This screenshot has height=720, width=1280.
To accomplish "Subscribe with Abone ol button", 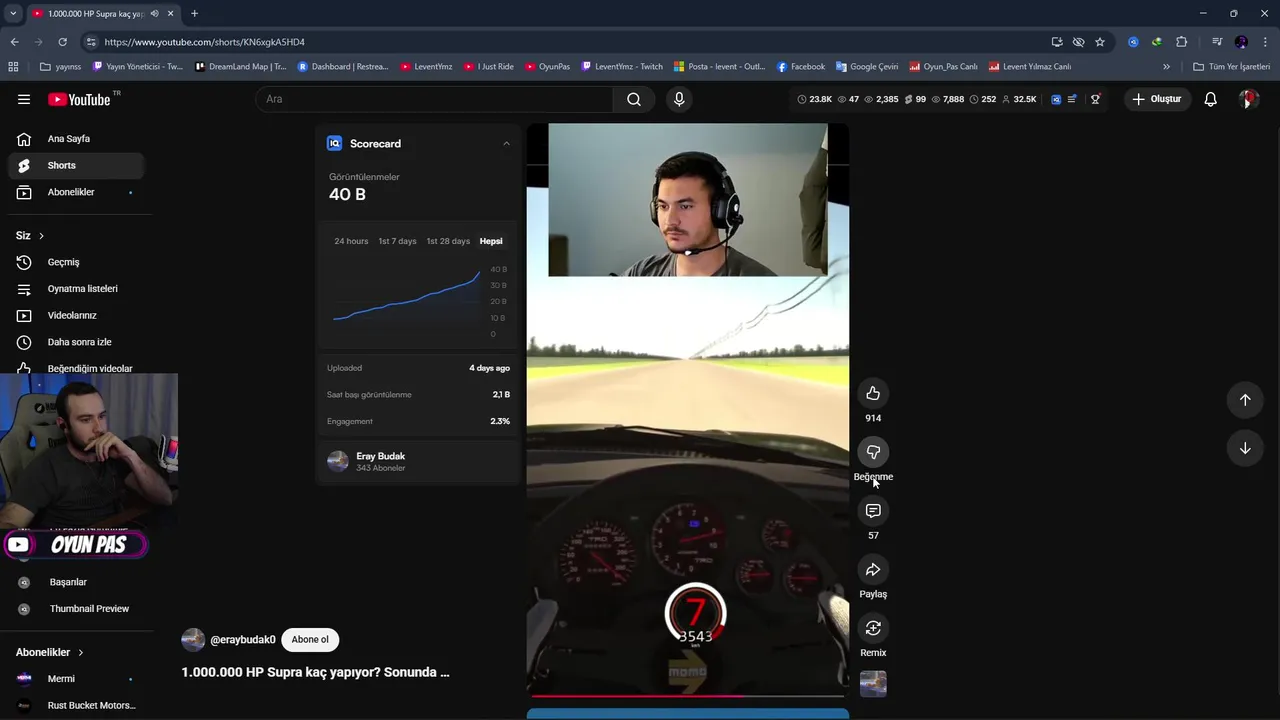I will [310, 640].
